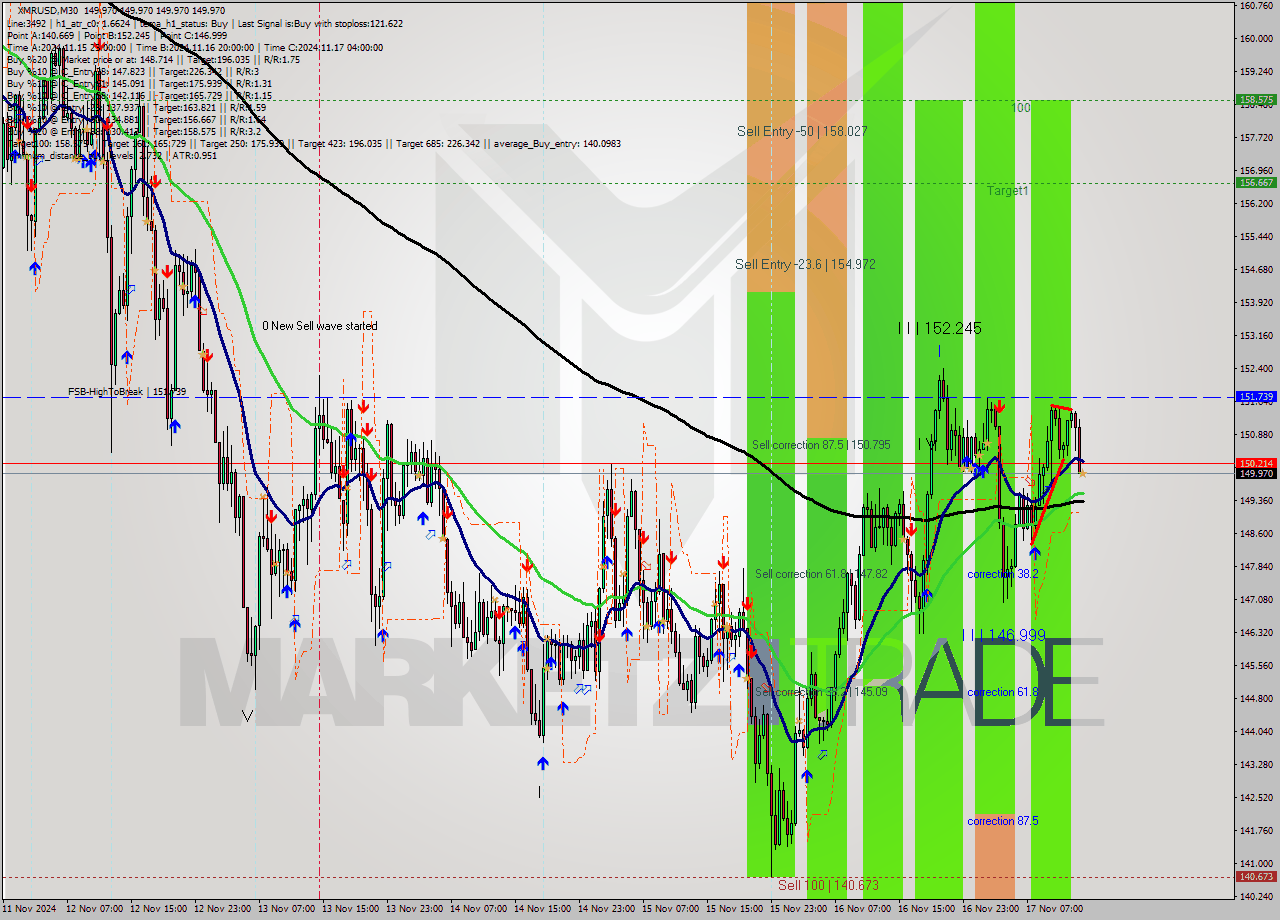This screenshot has width=1280, height=920.
Task: Click the 147.080 price axis value
Action: click(x=1256, y=599)
